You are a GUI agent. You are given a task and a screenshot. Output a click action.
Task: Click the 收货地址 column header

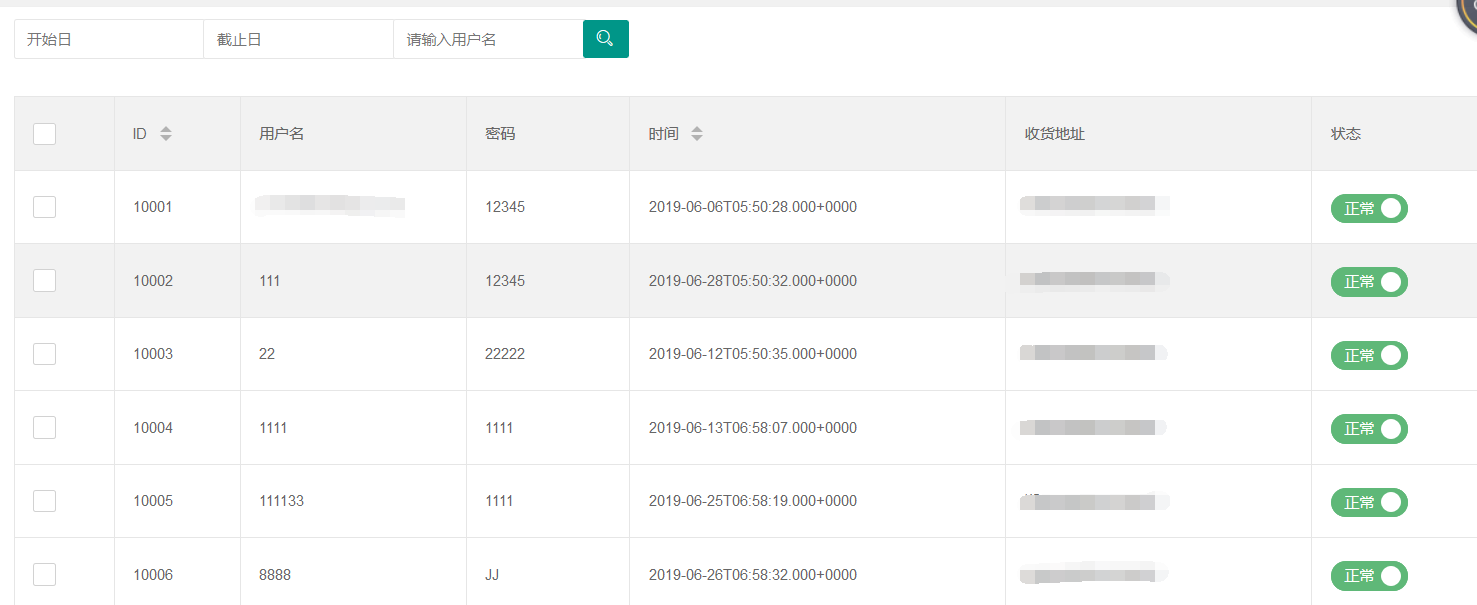(1052, 133)
